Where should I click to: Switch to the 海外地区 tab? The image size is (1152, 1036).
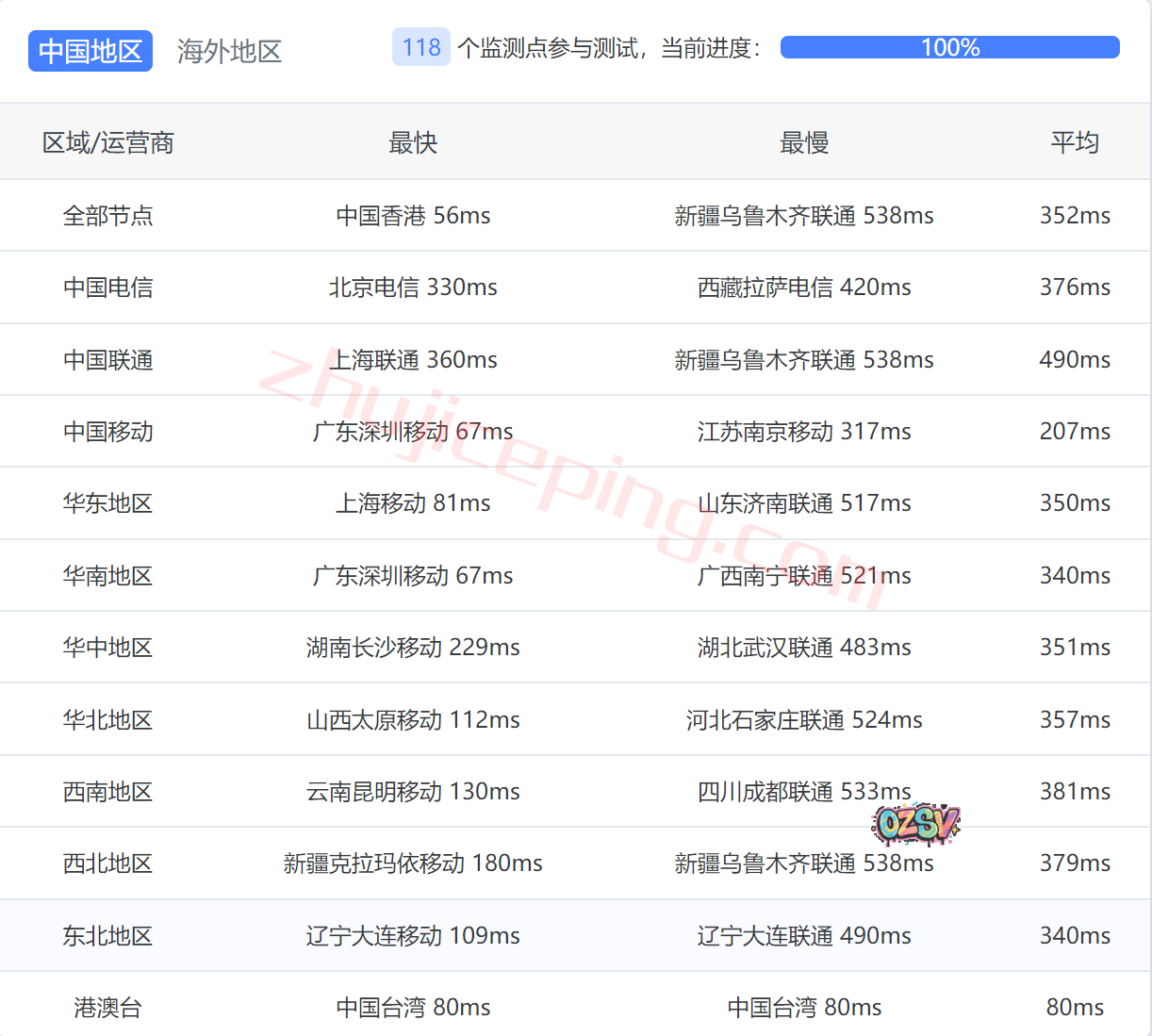(229, 51)
